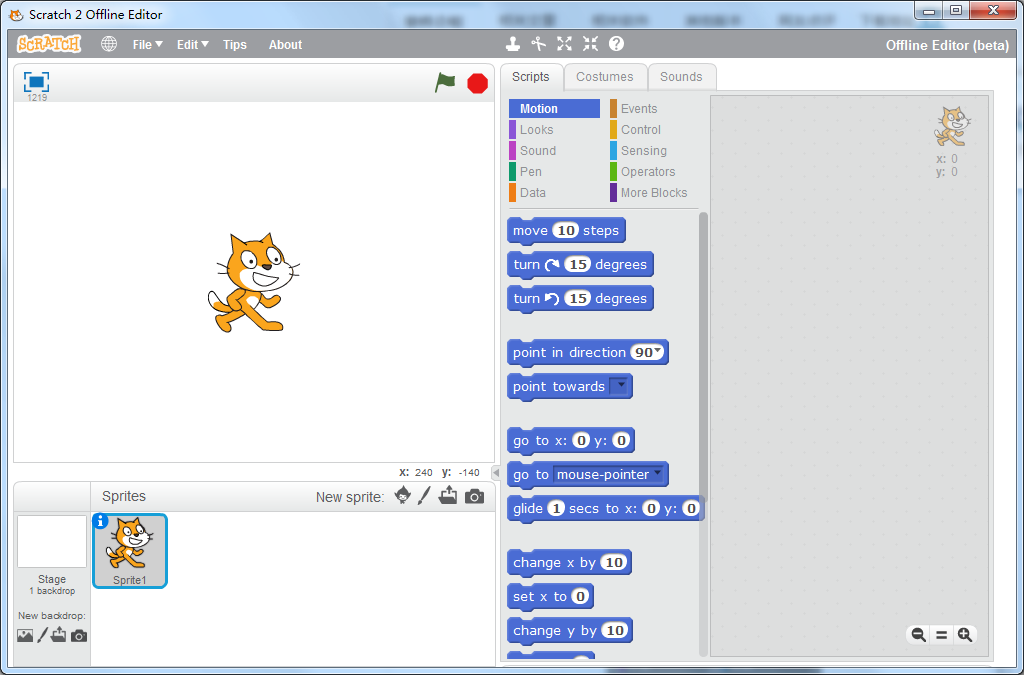Switch to the Scripts tab
Image resolution: width=1024 pixels, height=675 pixels.
[530, 76]
